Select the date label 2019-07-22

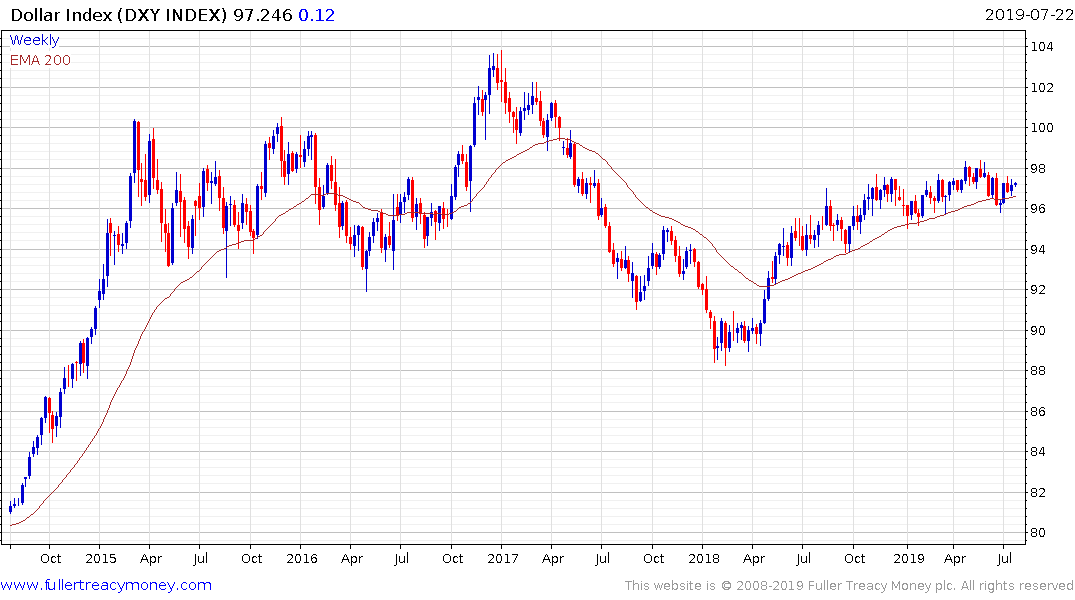point(1028,15)
